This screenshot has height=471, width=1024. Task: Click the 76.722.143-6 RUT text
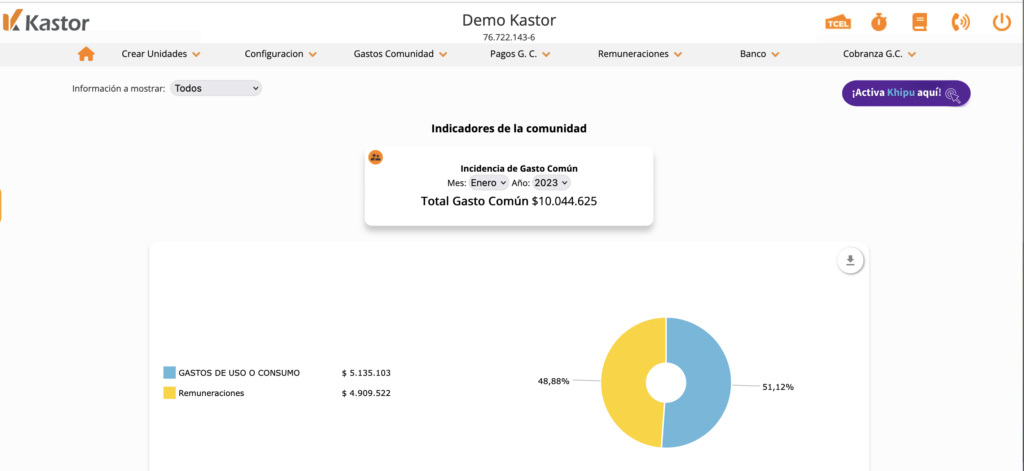[509, 37]
